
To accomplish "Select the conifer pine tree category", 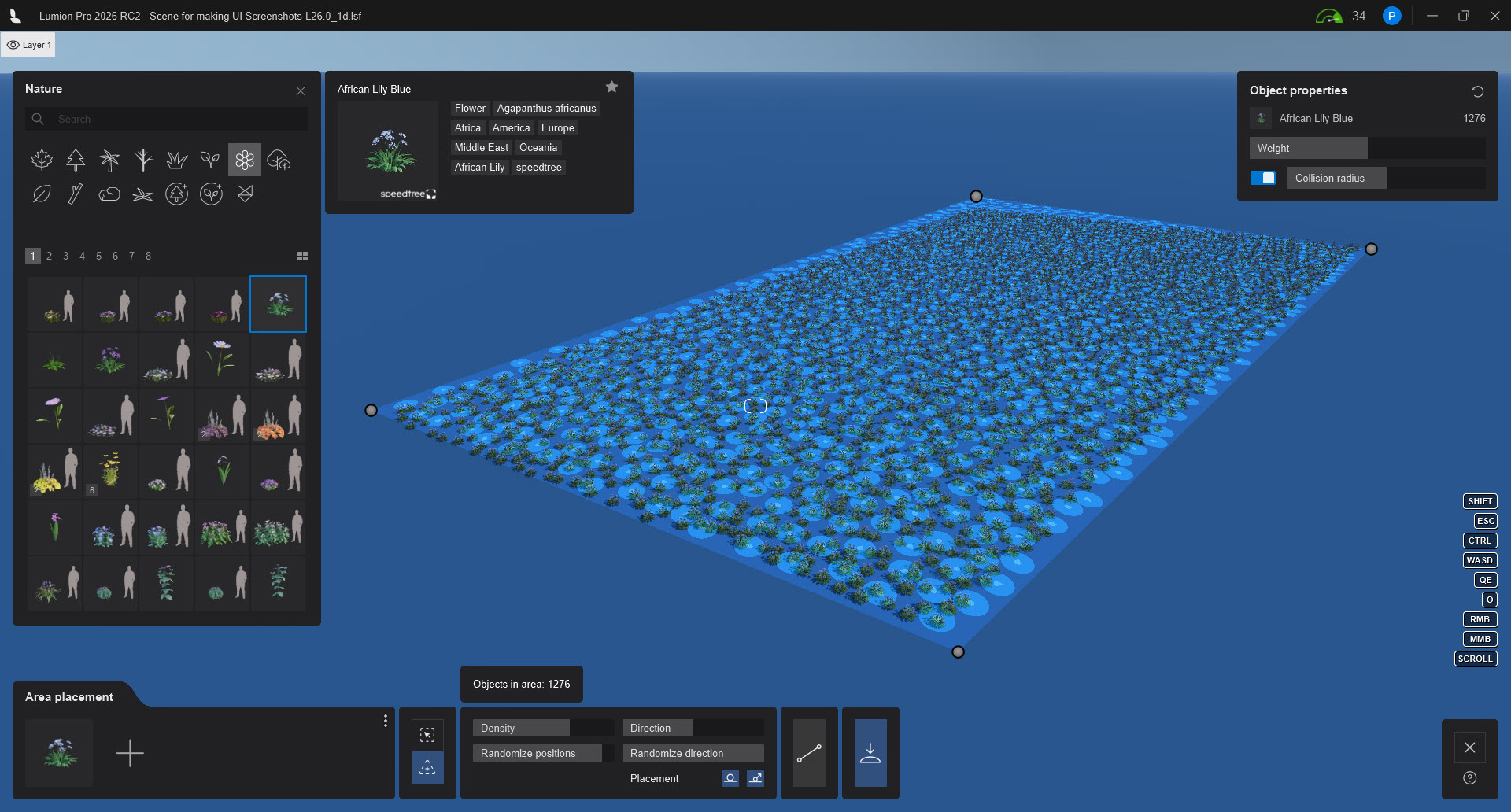I will click(x=76, y=160).
